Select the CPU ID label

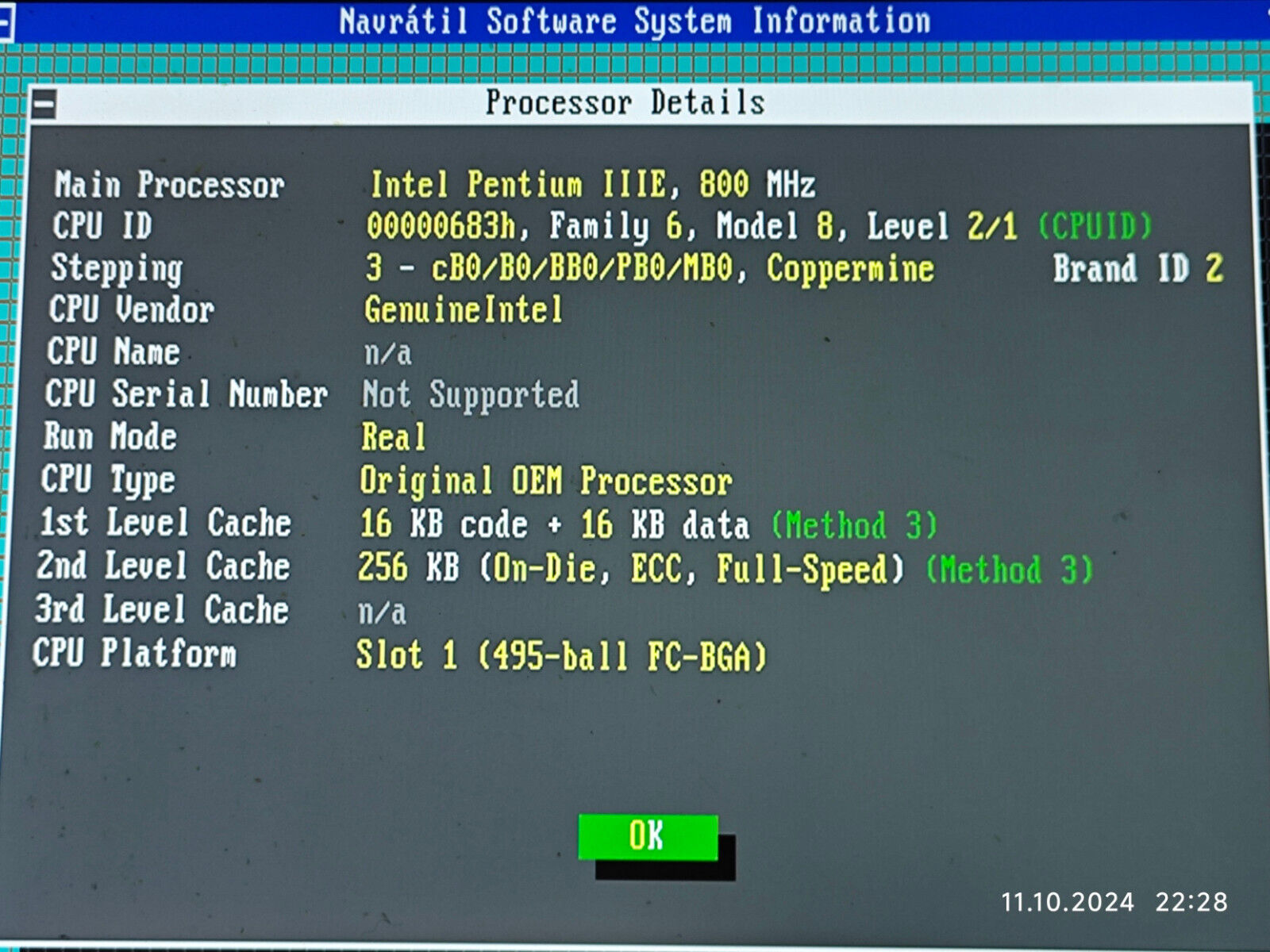pos(102,226)
